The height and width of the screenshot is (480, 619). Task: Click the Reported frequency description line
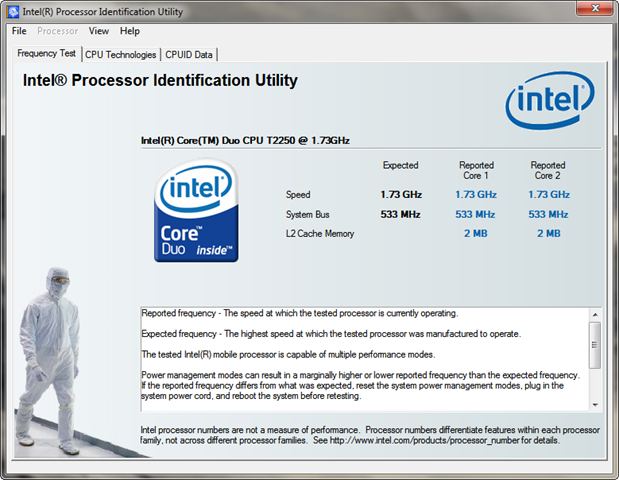(x=300, y=313)
